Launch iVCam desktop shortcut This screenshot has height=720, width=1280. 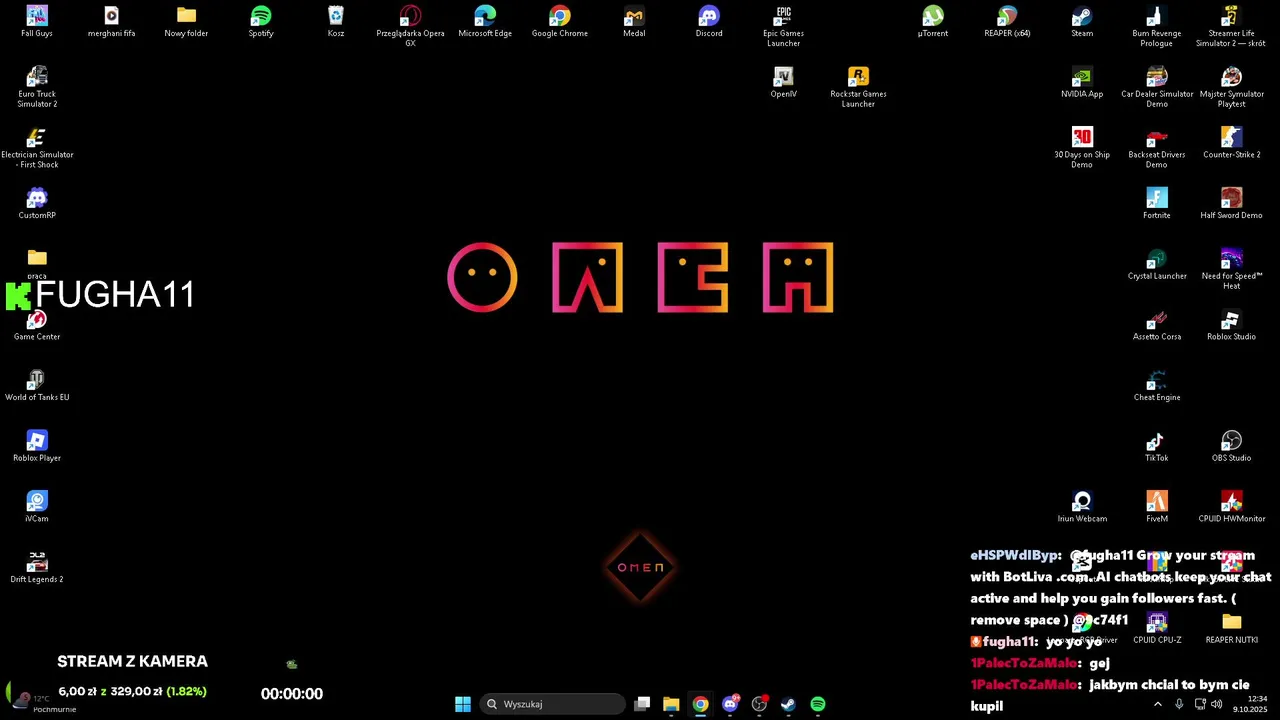37,508
